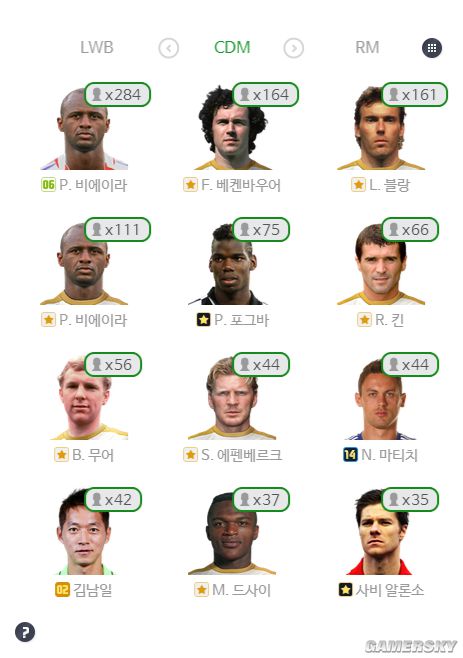Screen dimensions: 463x658
Task: Switch to the LWB position tab
Action: 97,47
